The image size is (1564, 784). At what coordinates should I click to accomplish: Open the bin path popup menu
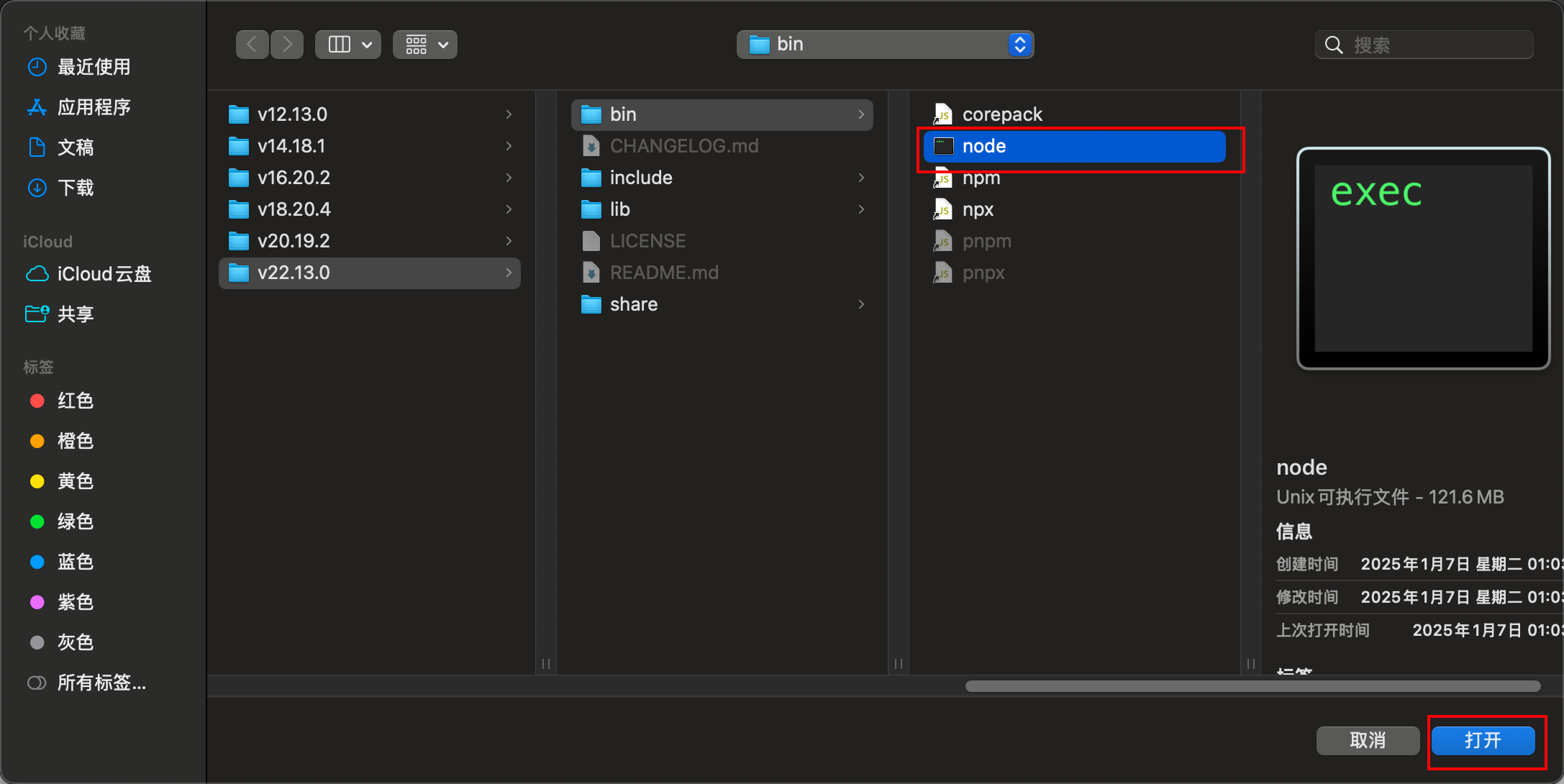885,45
